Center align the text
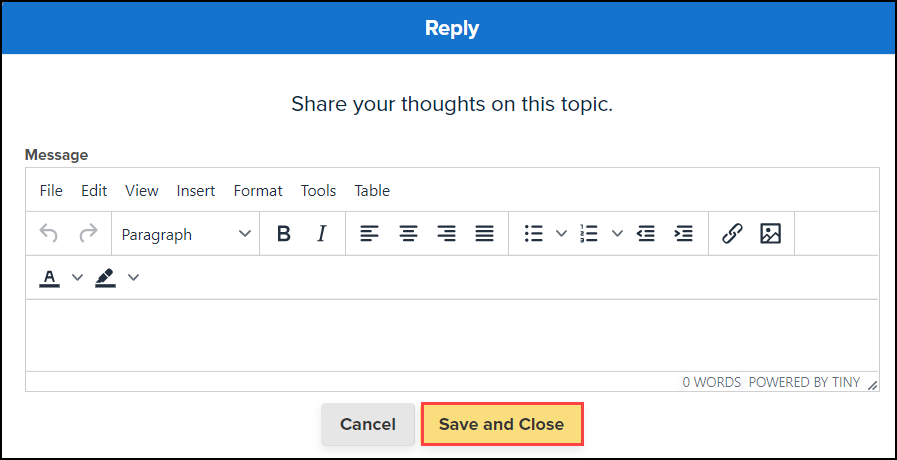 (408, 234)
